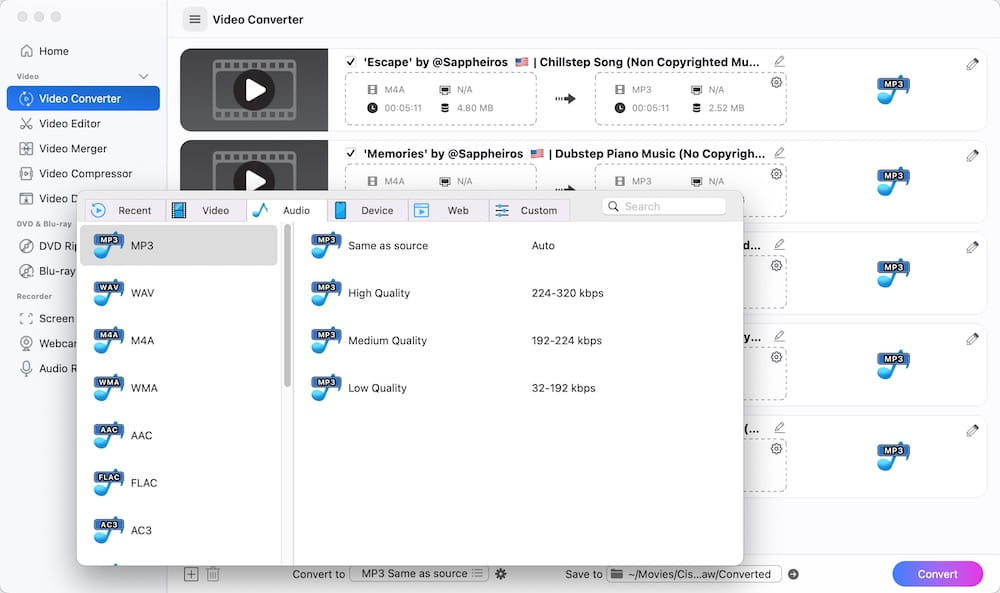Choose the FLAC audio format
This screenshot has width=1000, height=593.
[x=179, y=483]
